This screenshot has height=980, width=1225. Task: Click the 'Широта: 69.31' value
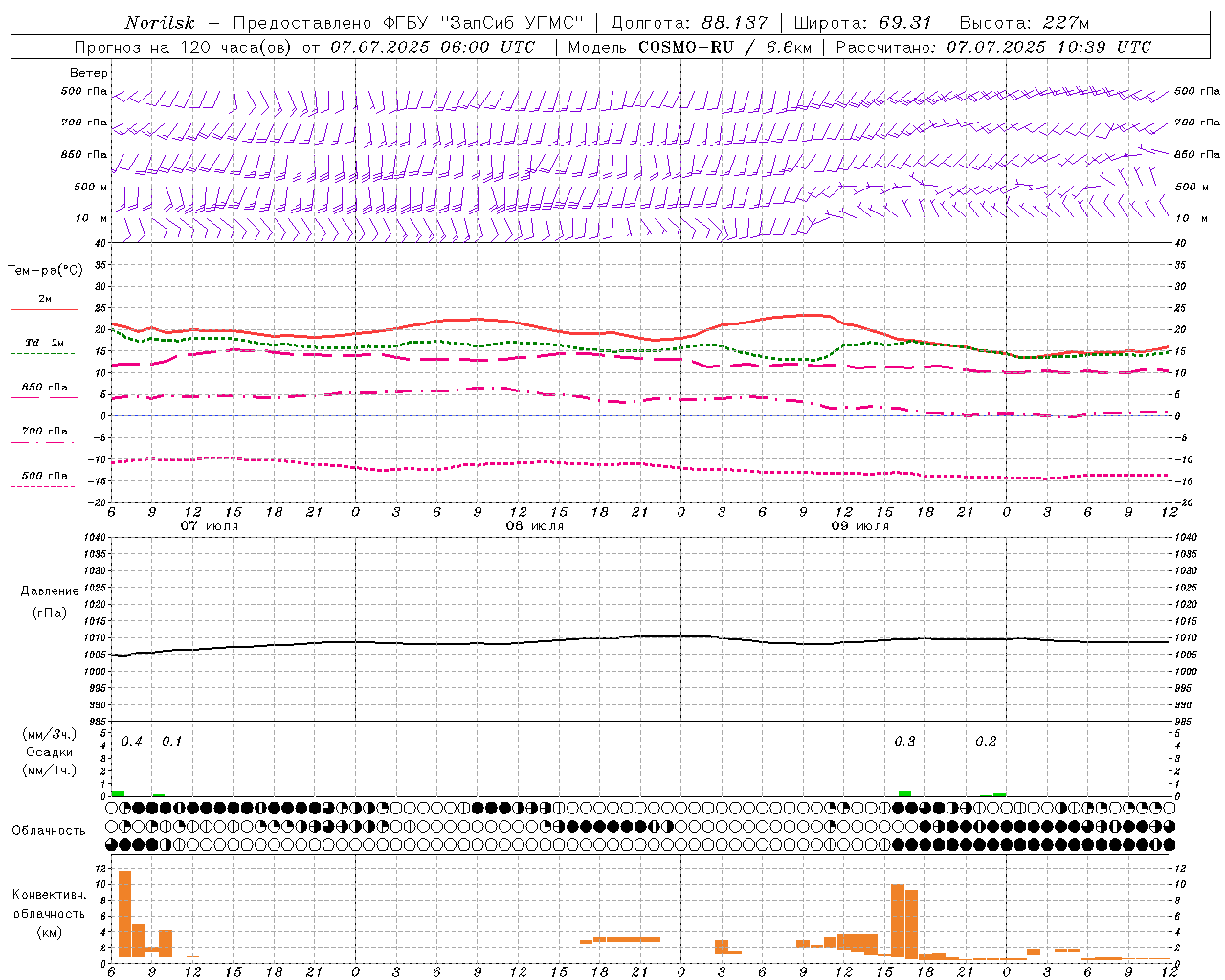(x=862, y=23)
